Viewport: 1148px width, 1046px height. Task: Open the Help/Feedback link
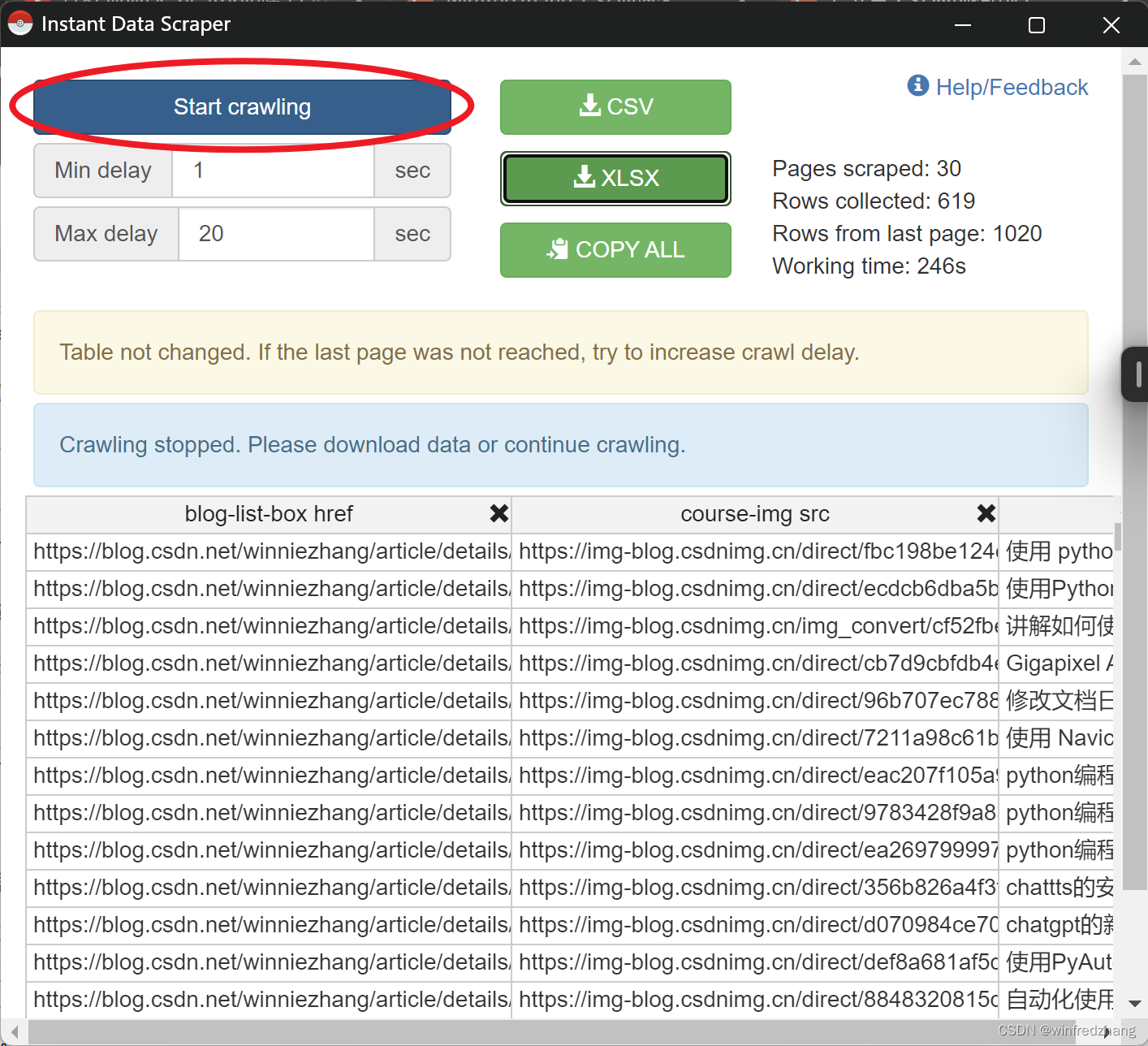(1012, 87)
